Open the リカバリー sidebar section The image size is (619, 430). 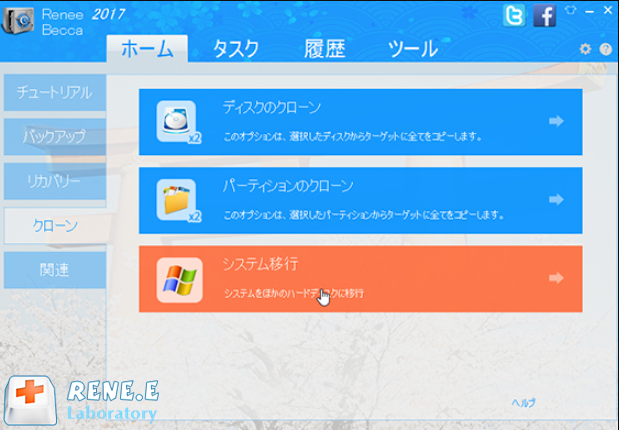(55, 181)
